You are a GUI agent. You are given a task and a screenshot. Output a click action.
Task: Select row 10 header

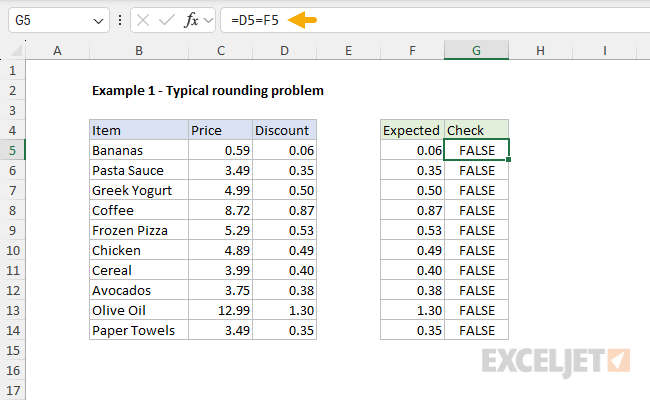(x=12, y=250)
